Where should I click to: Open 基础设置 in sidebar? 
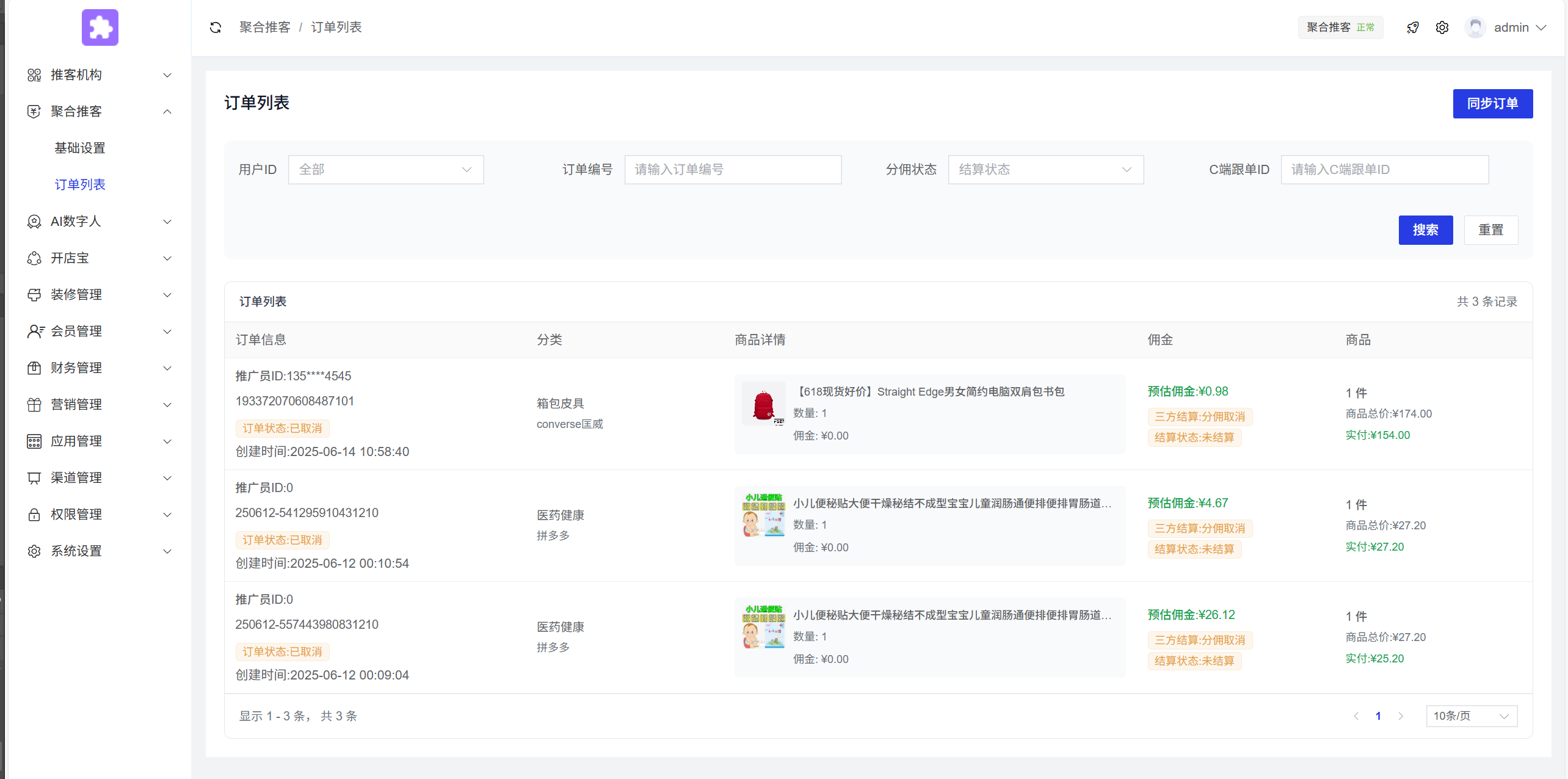[80, 148]
